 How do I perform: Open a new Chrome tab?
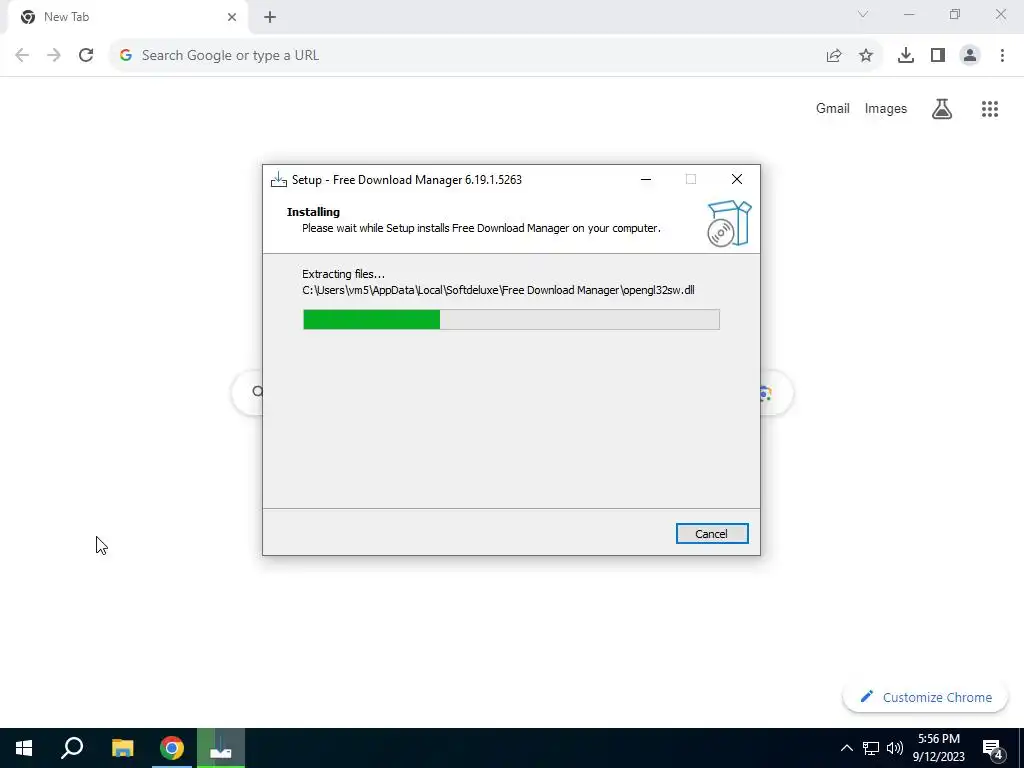(x=270, y=17)
